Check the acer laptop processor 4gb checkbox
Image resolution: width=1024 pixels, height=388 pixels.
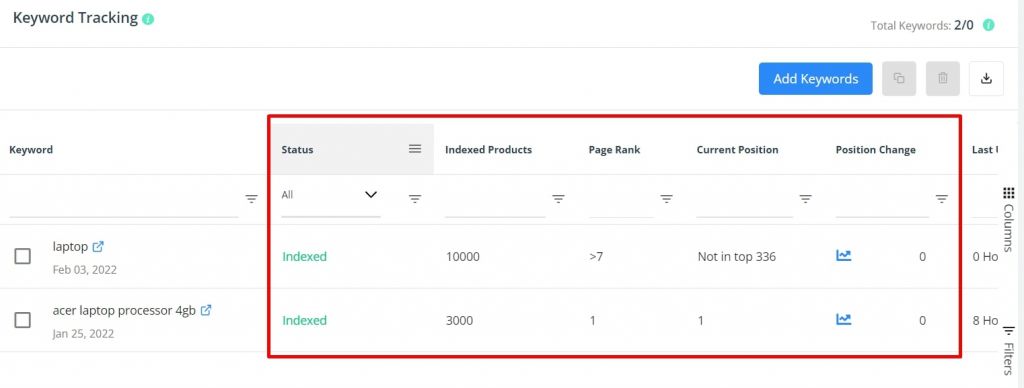(23, 320)
